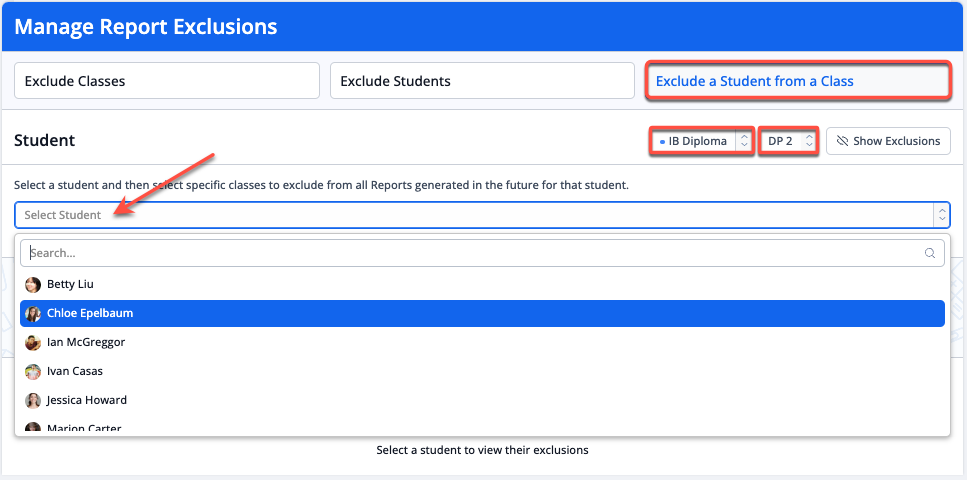This screenshot has width=967, height=480.
Task: Open Exclude a Student from a Class tab
Action: click(797, 81)
